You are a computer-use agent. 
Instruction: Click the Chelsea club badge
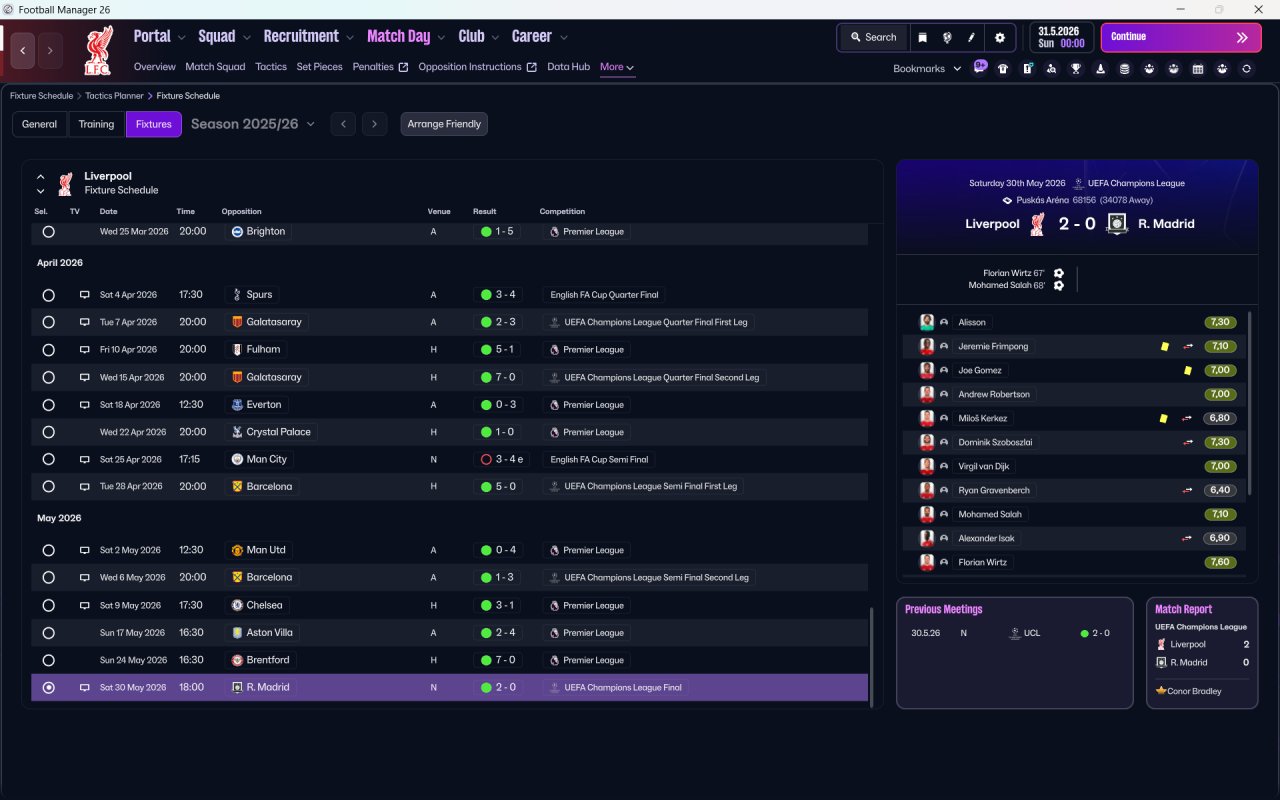click(237, 605)
